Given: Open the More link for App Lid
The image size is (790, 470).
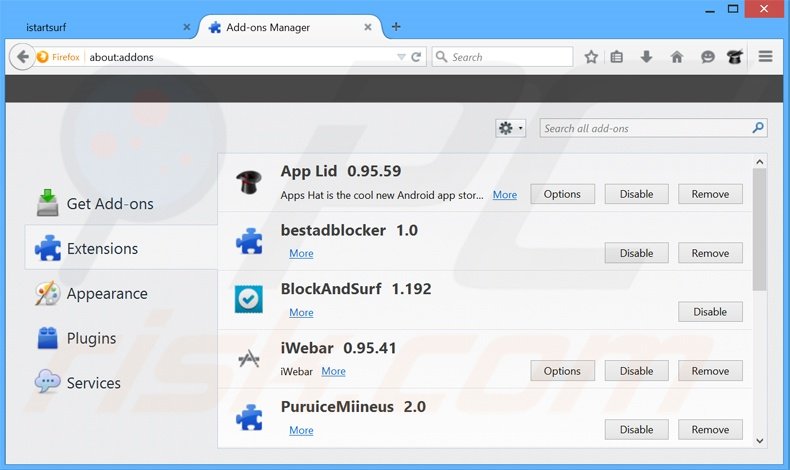Looking at the screenshot, I should [505, 194].
